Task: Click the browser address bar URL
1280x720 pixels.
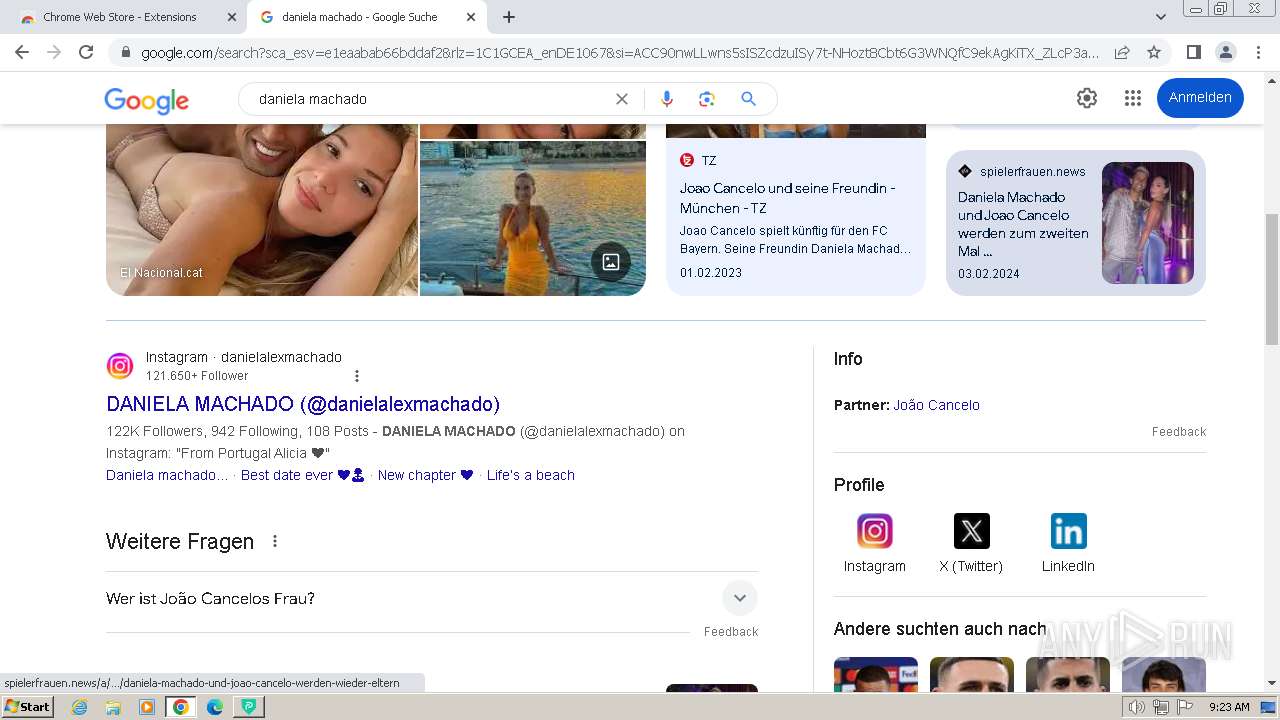Action: [x=620, y=52]
